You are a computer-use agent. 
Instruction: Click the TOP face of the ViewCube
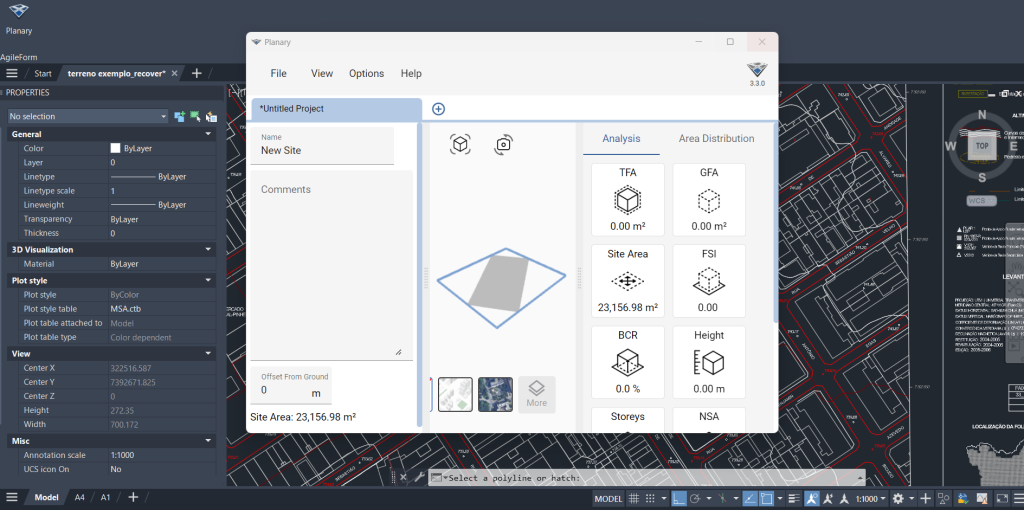coord(982,146)
